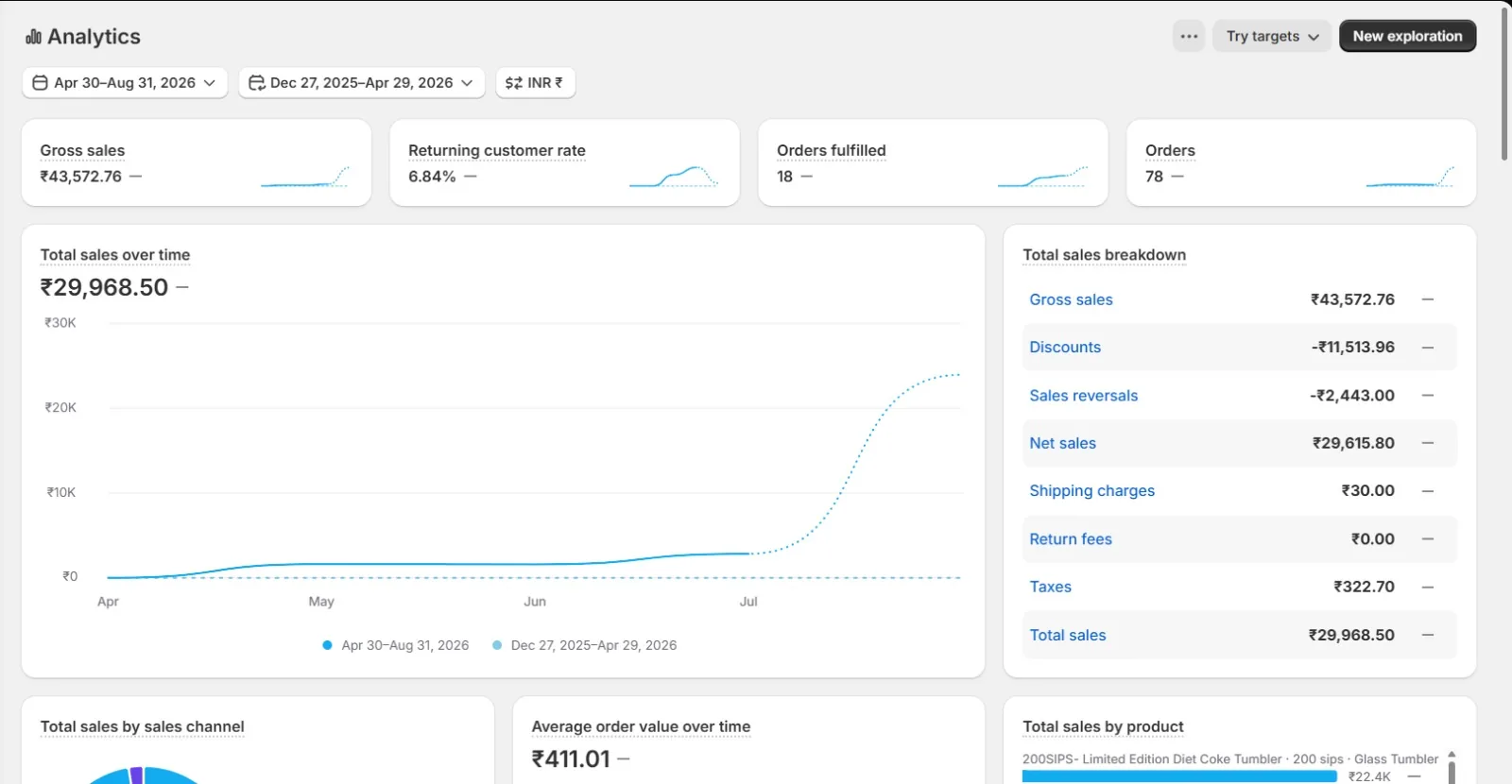Click the Analytics bar chart icon
The image size is (1512, 784).
tap(34, 37)
